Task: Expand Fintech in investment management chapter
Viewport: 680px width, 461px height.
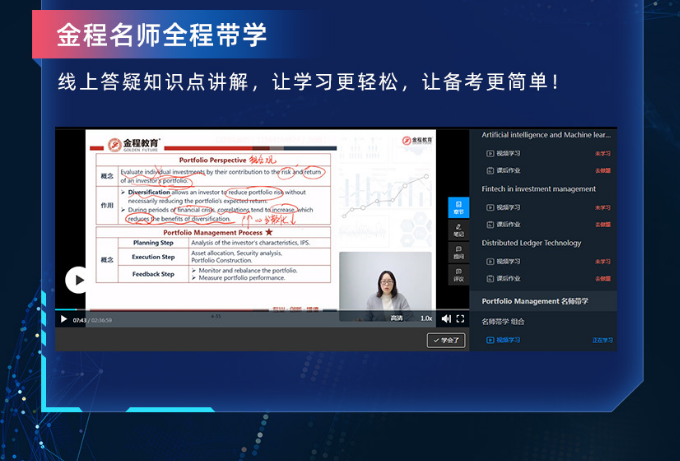Action: pyautogui.click(x=539, y=189)
